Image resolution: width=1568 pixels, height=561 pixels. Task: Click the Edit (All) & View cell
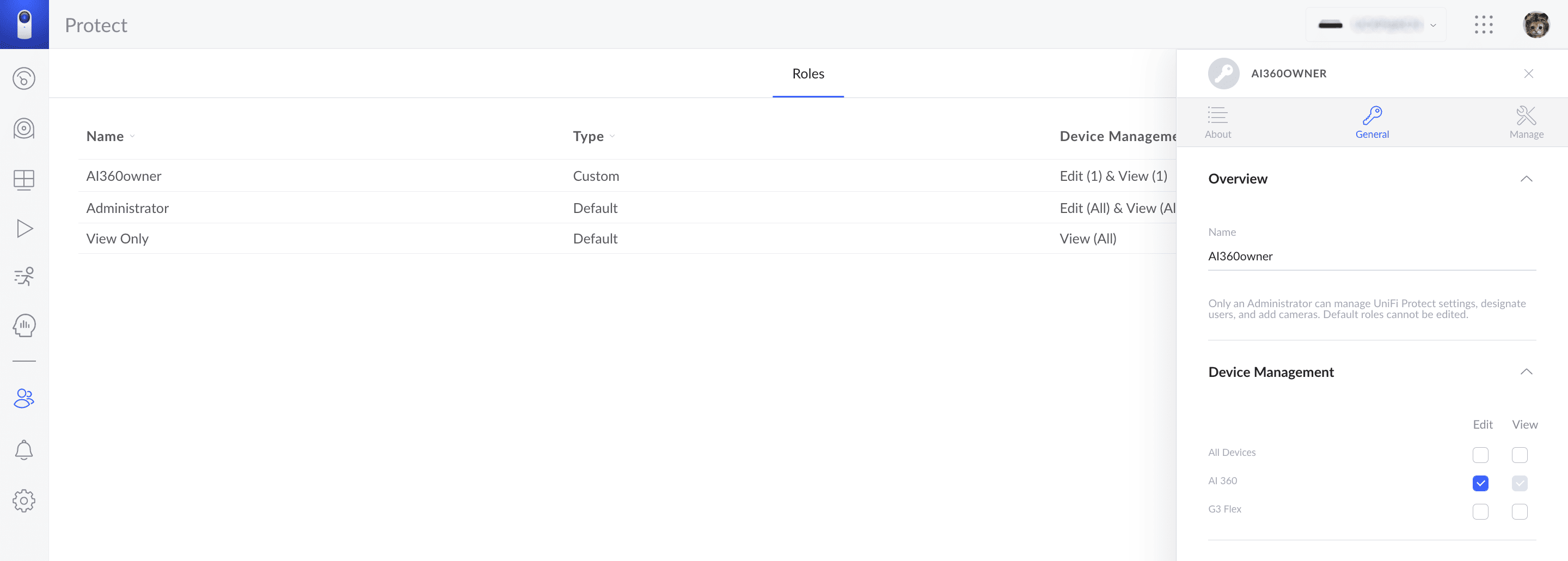point(1118,208)
